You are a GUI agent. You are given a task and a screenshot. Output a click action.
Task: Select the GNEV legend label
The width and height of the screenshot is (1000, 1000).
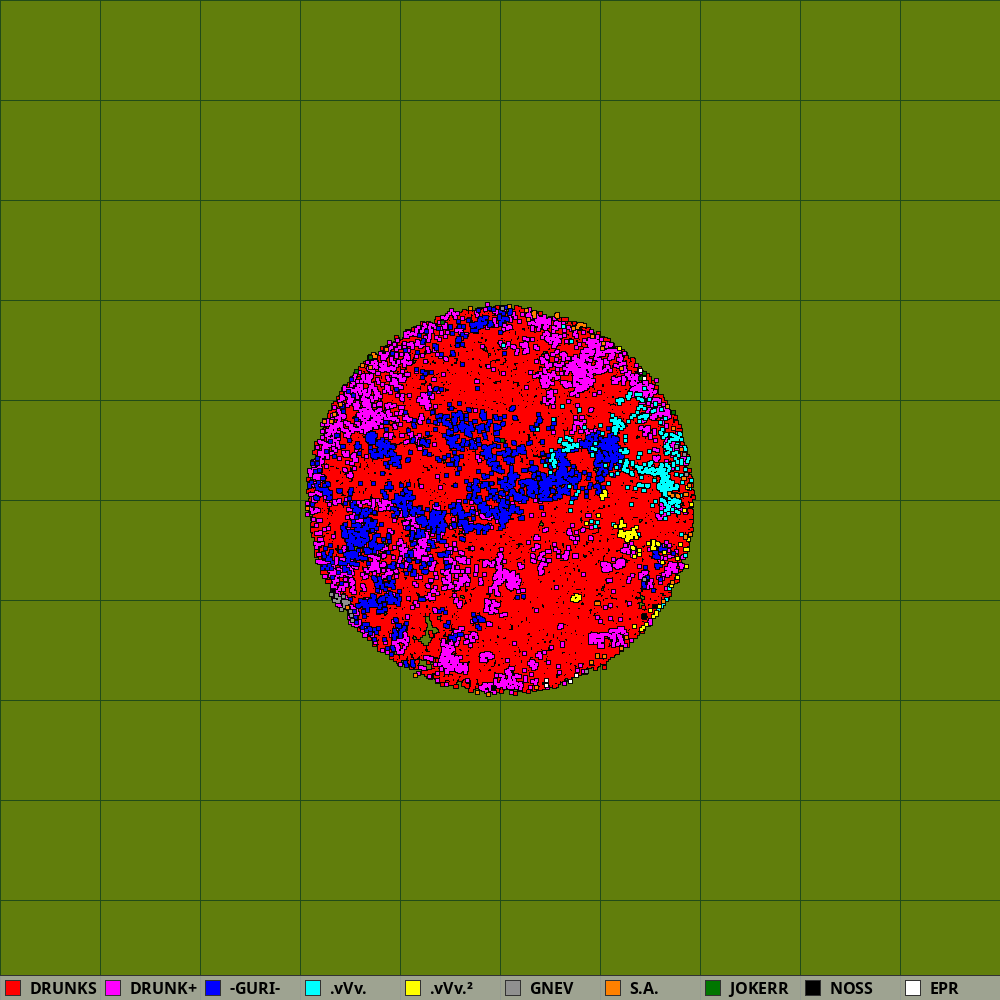pyautogui.click(x=552, y=989)
